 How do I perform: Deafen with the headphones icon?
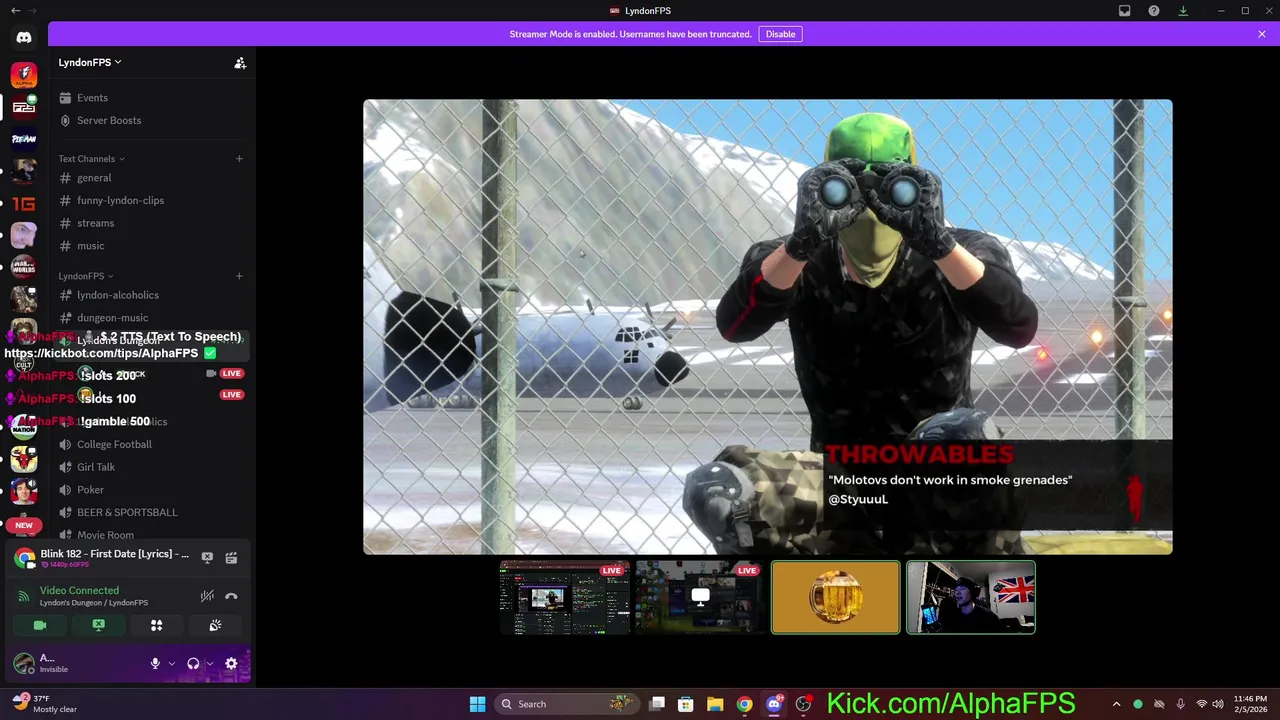[x=193, y=664]
